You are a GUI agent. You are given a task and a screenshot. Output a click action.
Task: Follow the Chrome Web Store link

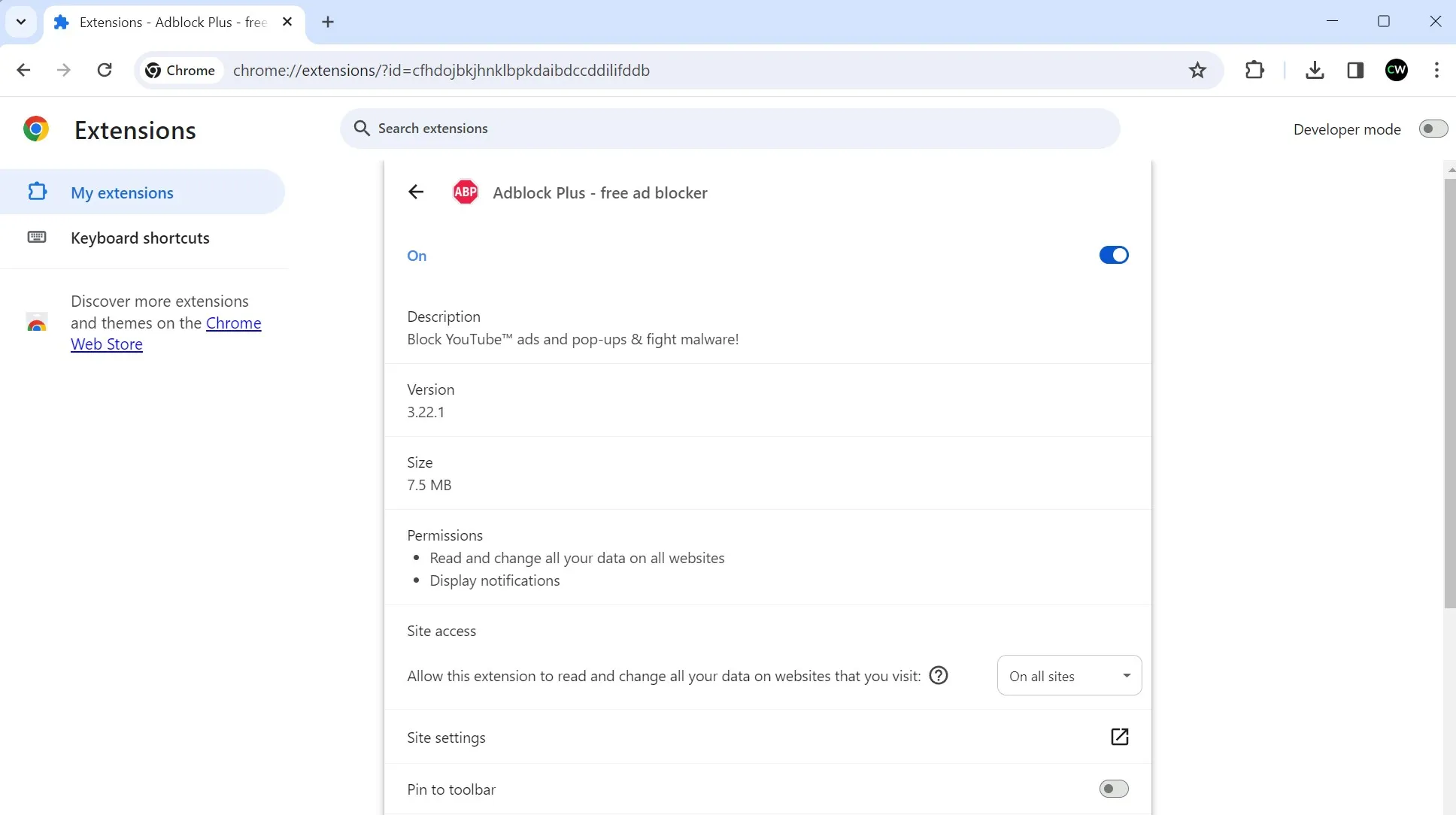[233, 323]
